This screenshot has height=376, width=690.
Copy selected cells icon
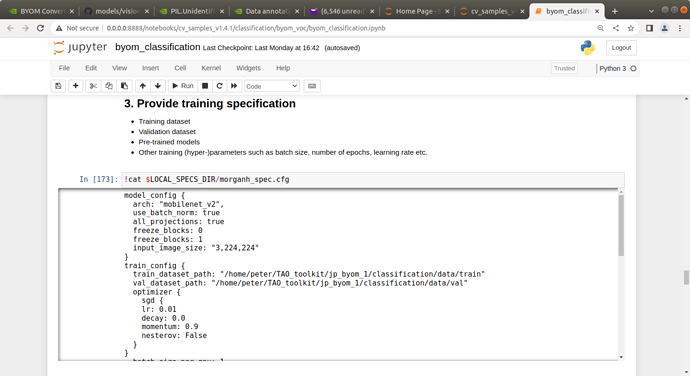[x=109, y=86]
